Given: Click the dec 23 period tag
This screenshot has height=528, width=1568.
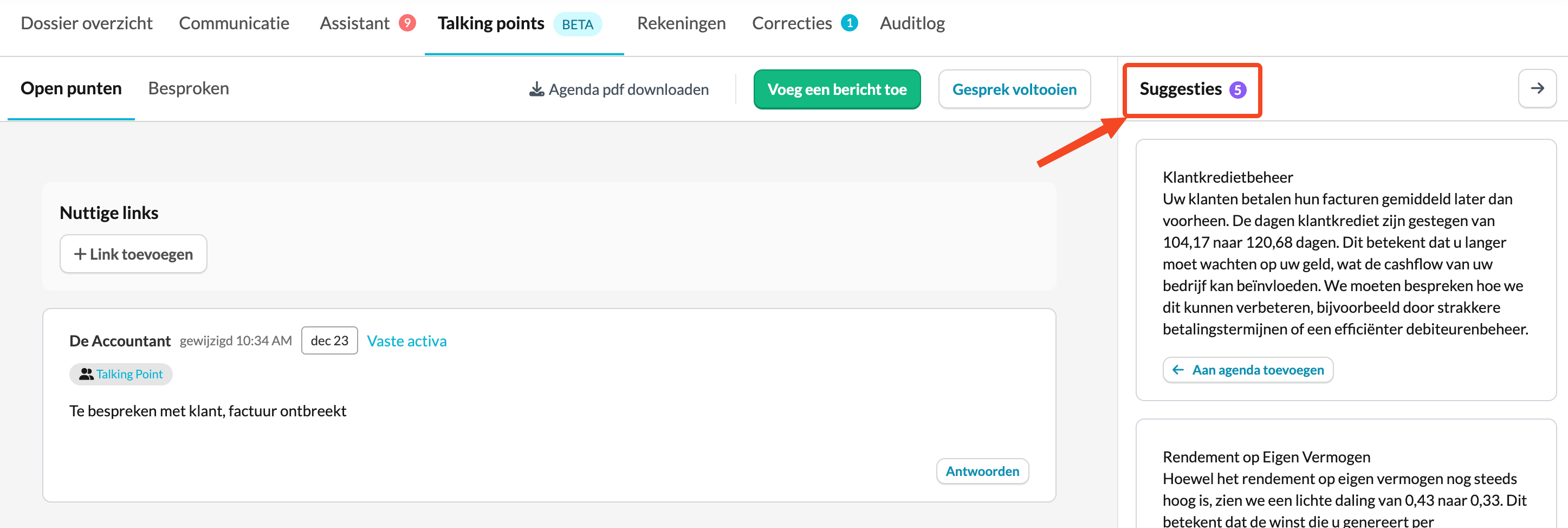Looking at the screenshot, I should [x=329, y=340].
